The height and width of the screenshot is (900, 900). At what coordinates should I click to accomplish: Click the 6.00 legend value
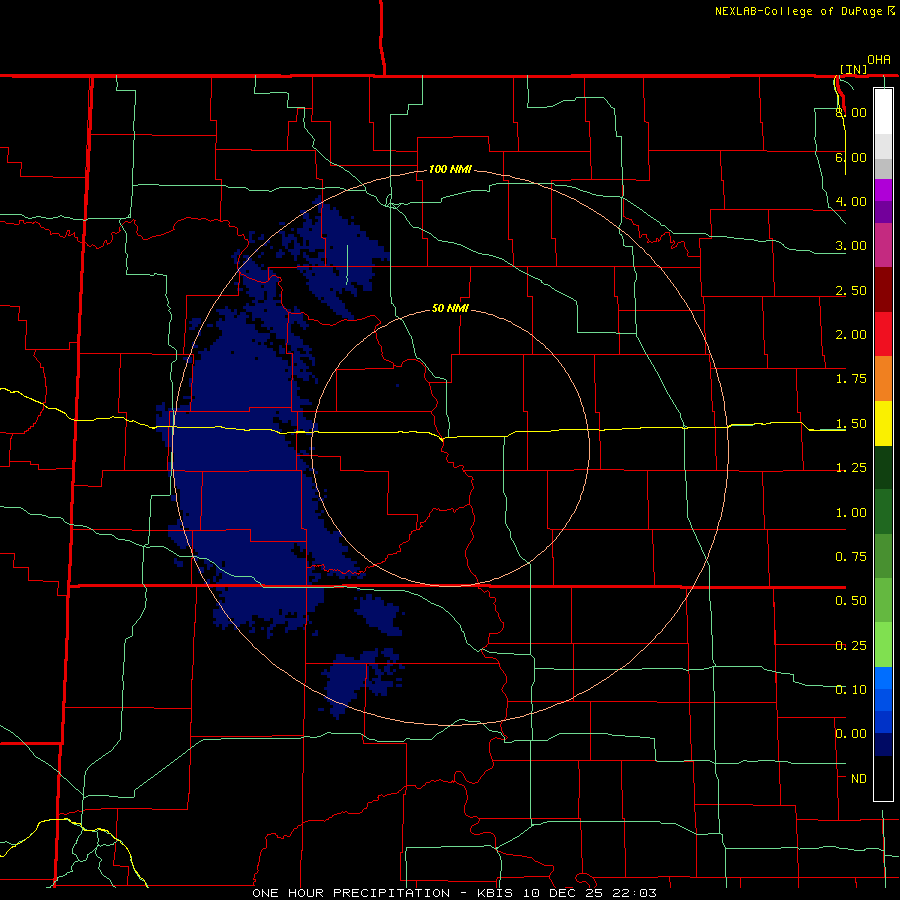point(851,157)
